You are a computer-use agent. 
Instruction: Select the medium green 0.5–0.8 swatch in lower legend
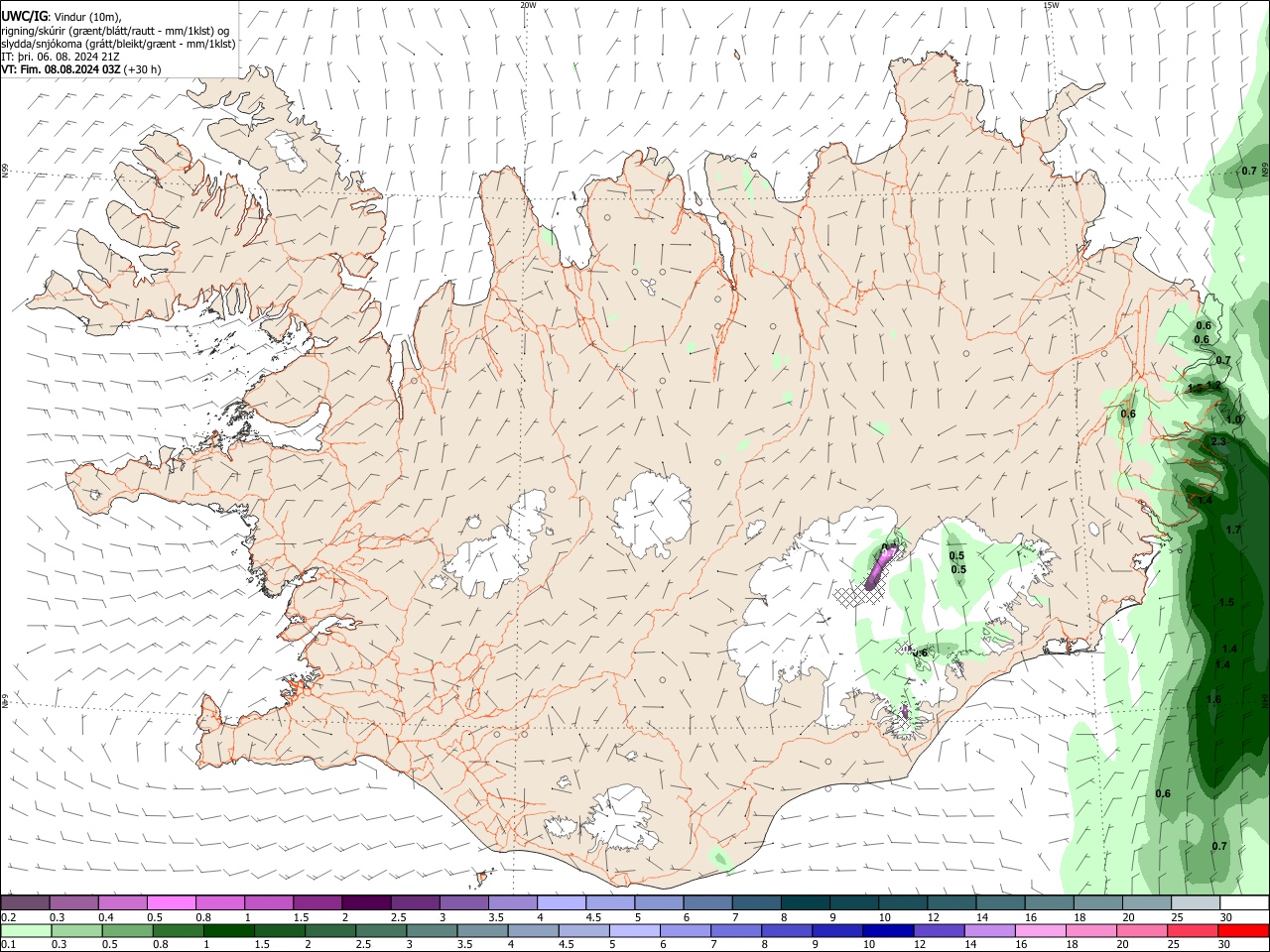coord(127,930)
